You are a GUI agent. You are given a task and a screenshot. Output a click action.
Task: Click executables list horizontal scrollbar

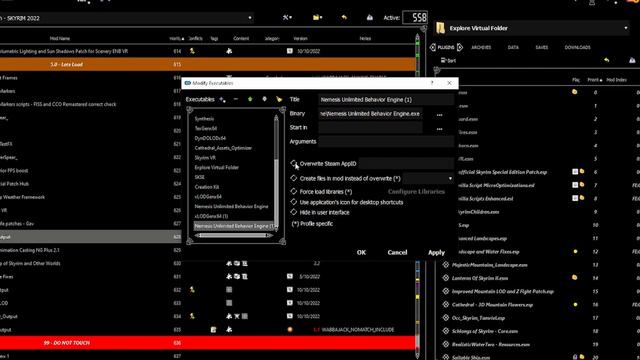[235, 236]
